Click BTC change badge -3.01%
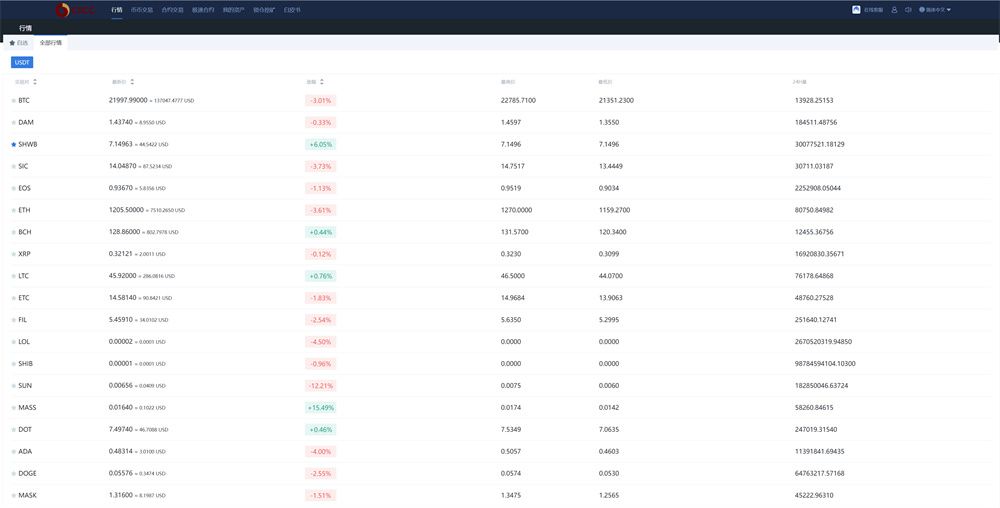1000x508 pixels. [x=321, y=101]
